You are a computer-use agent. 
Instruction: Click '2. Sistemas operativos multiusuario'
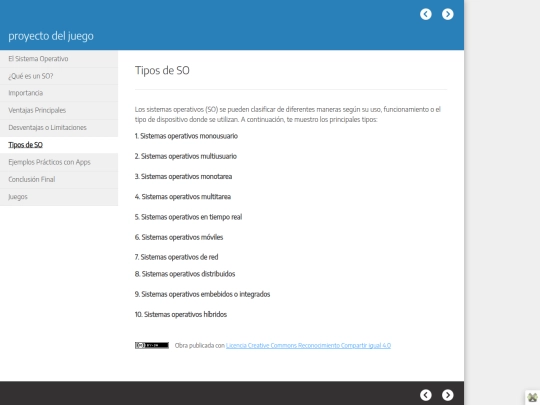pyautogui.click(x=186, y=156)
